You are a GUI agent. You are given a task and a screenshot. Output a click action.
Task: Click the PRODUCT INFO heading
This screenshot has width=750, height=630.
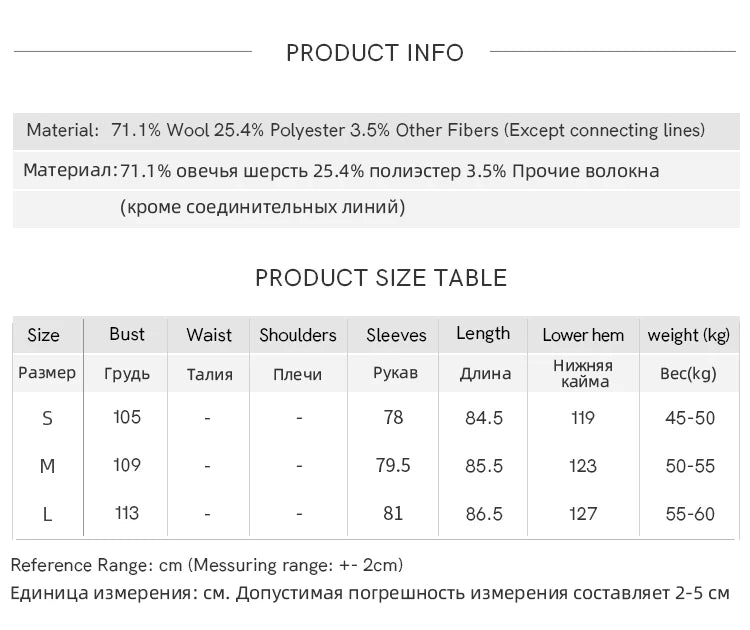375,53
